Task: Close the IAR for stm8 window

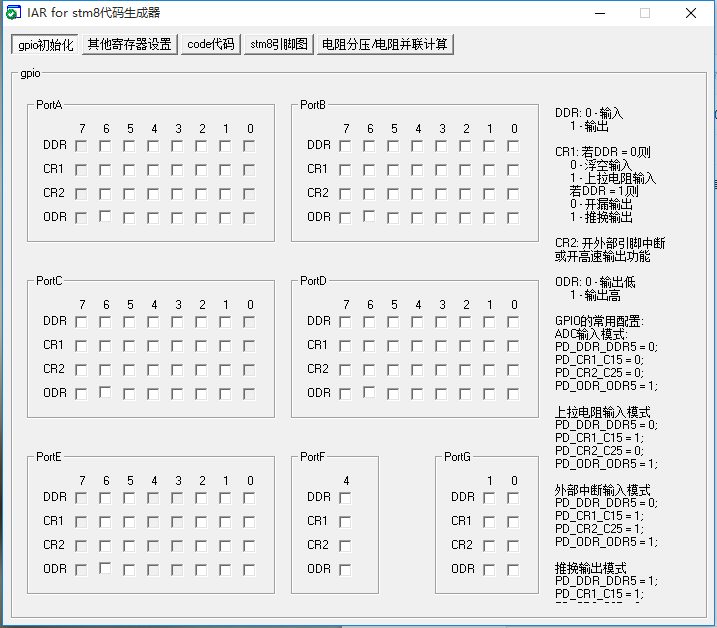Action: pos(691,13)
